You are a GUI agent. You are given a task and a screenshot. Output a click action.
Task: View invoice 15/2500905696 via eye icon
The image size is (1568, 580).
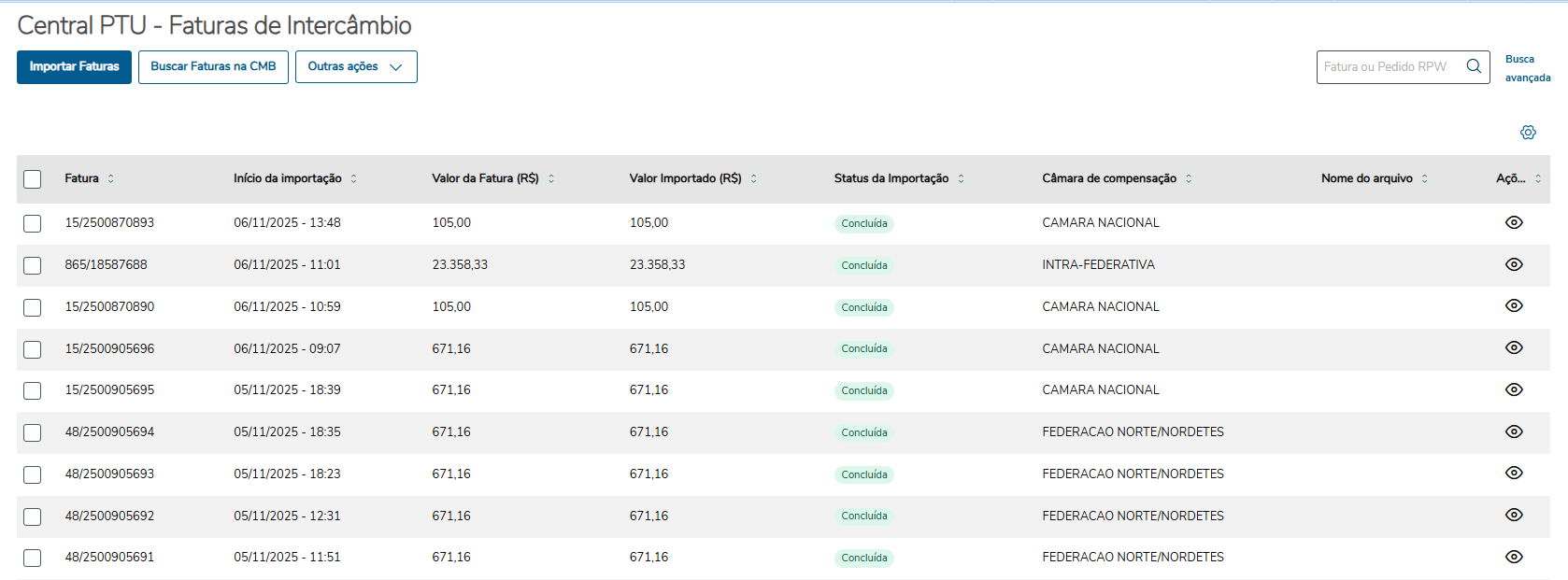click(x=1514, y=347)
